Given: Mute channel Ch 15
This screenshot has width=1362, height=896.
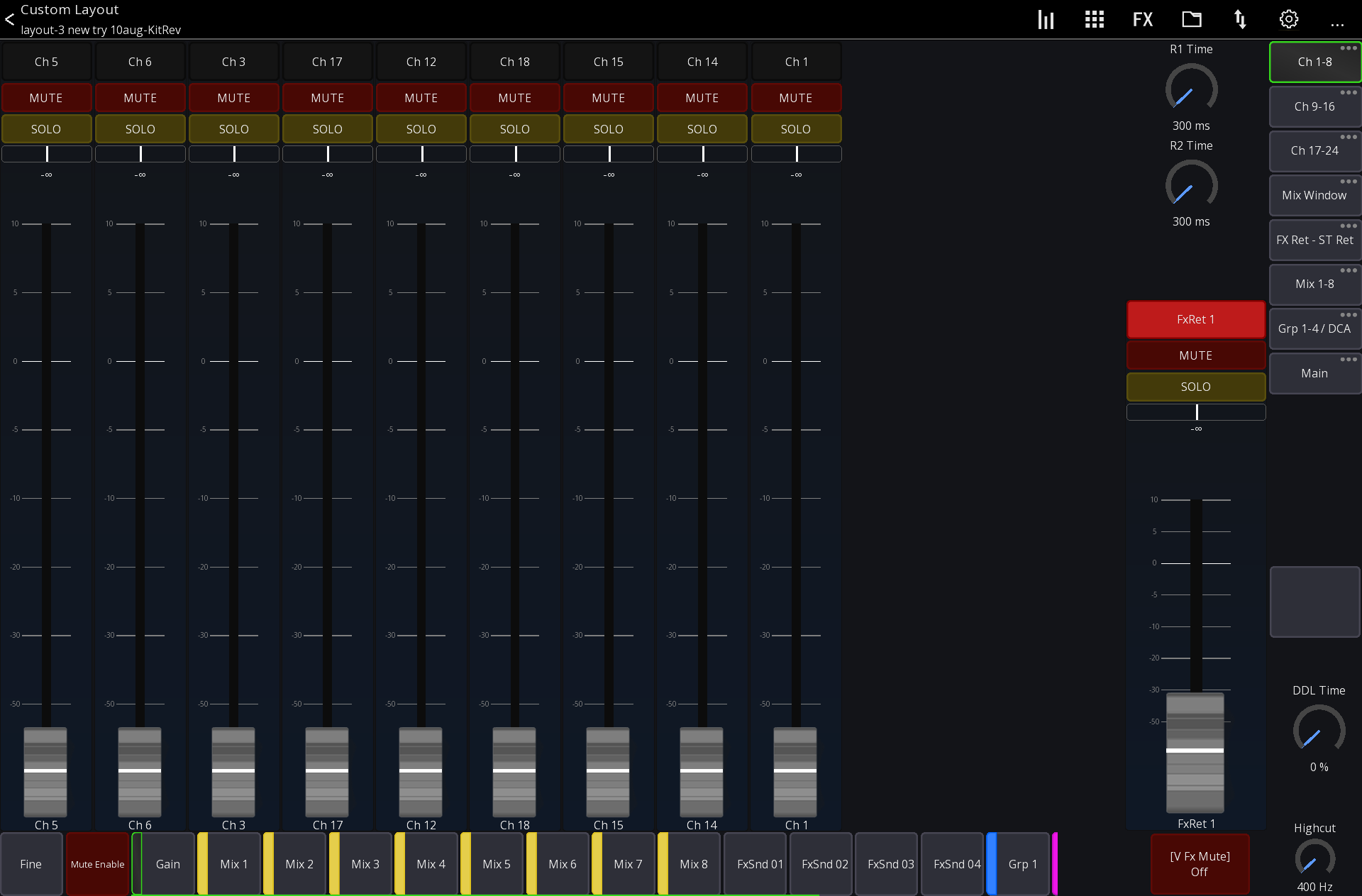Looking at the screenshot, I should click(x=608, y=98).
